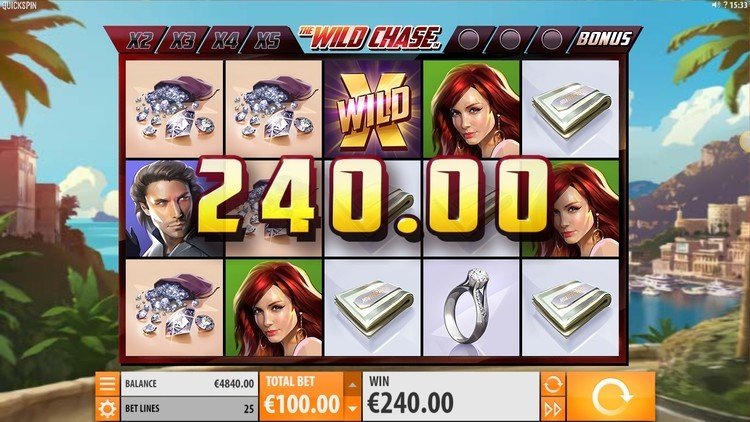
Task: Click the first bonus indicator circle
Action: tap(468, 39)
